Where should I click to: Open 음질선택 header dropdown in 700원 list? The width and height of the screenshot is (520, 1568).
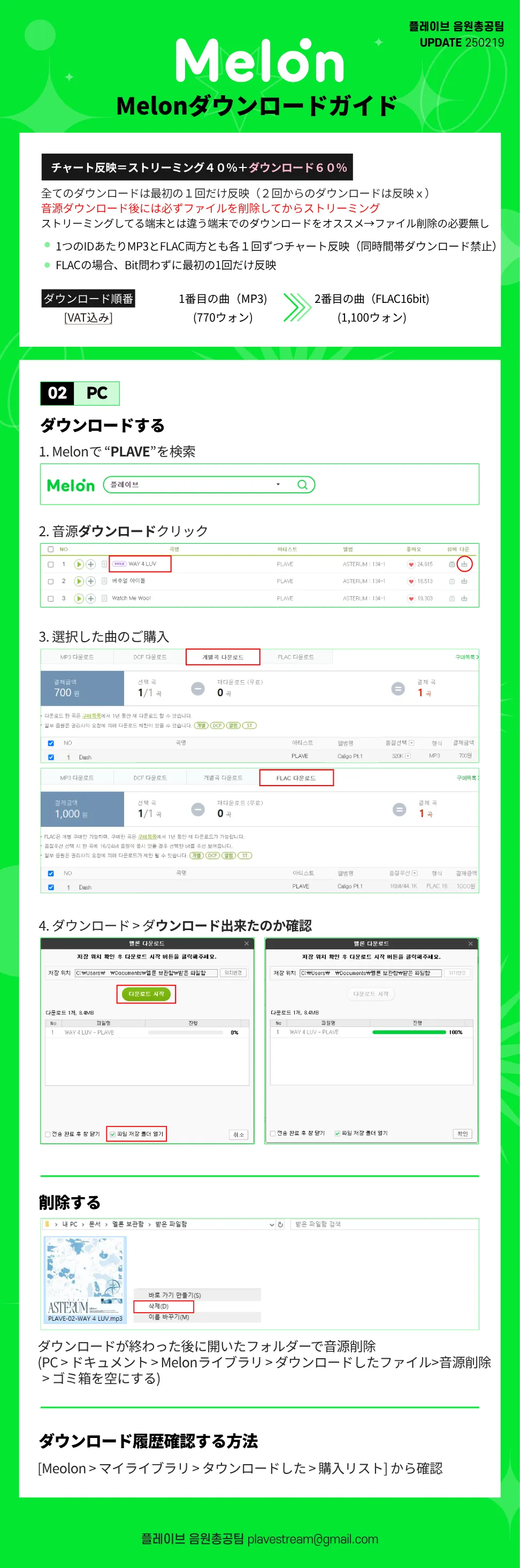tap(412, 743)
